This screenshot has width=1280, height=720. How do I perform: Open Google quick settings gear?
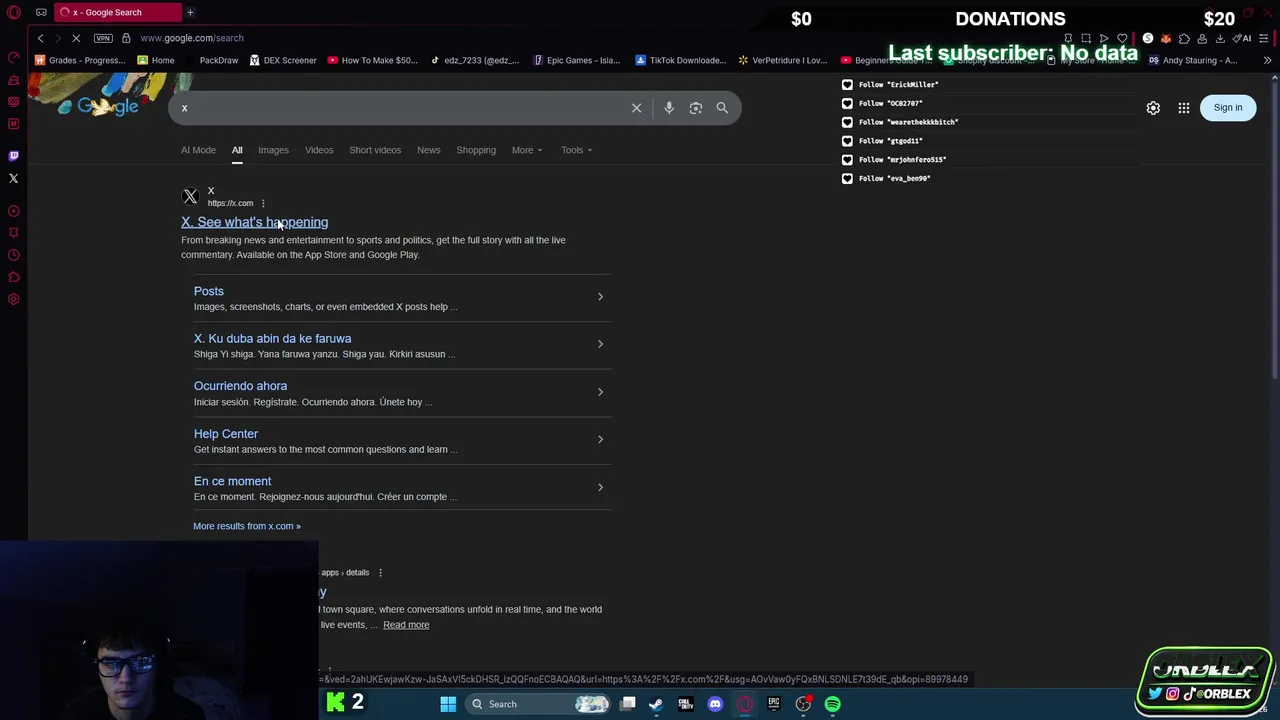pos(1153,108)
